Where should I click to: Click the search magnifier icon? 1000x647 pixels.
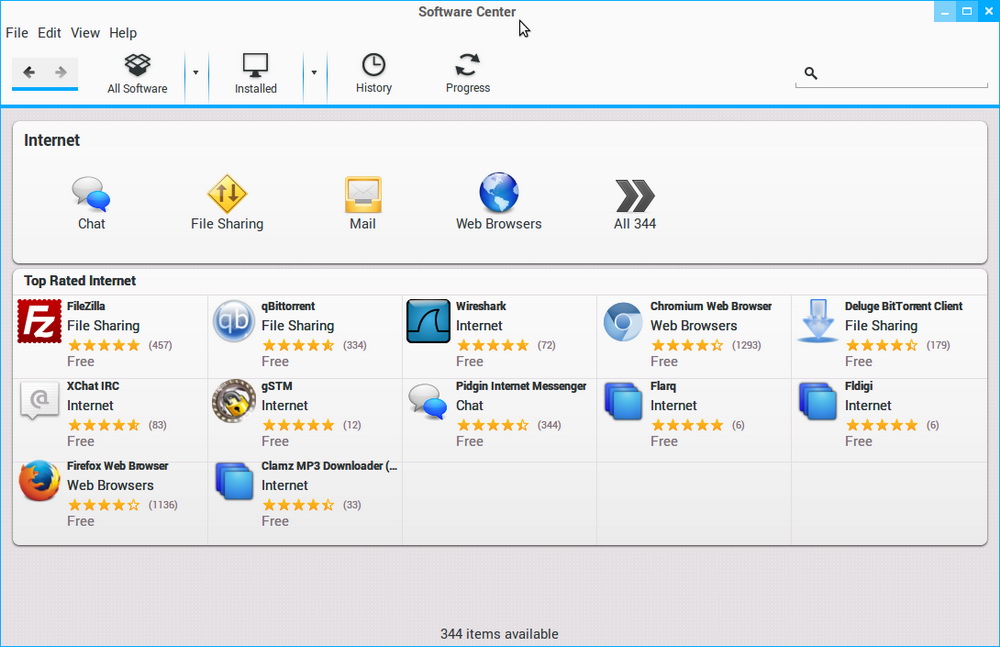pos(811,73)
